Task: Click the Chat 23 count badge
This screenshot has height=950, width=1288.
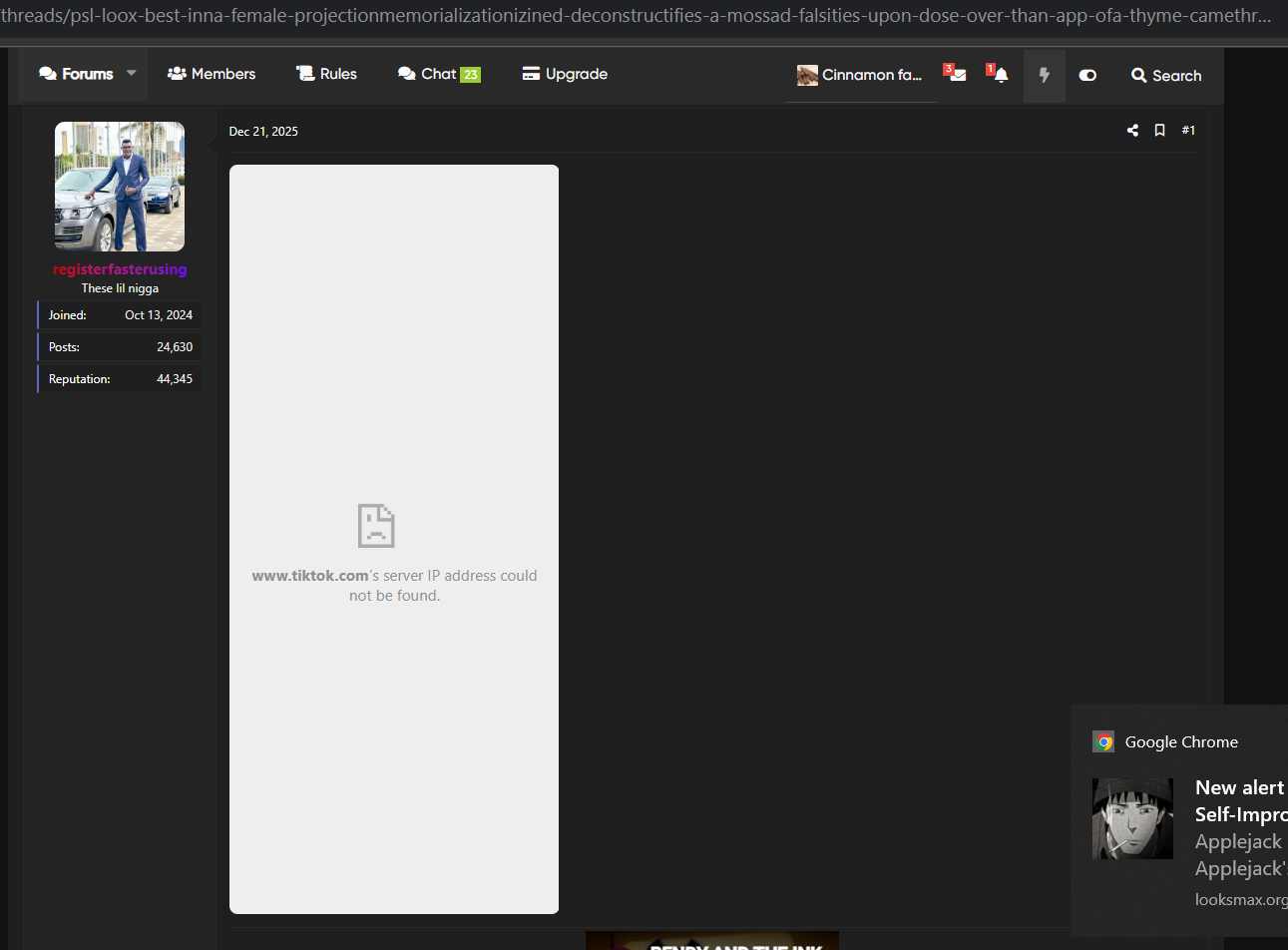Action: (x=471, y=75)
